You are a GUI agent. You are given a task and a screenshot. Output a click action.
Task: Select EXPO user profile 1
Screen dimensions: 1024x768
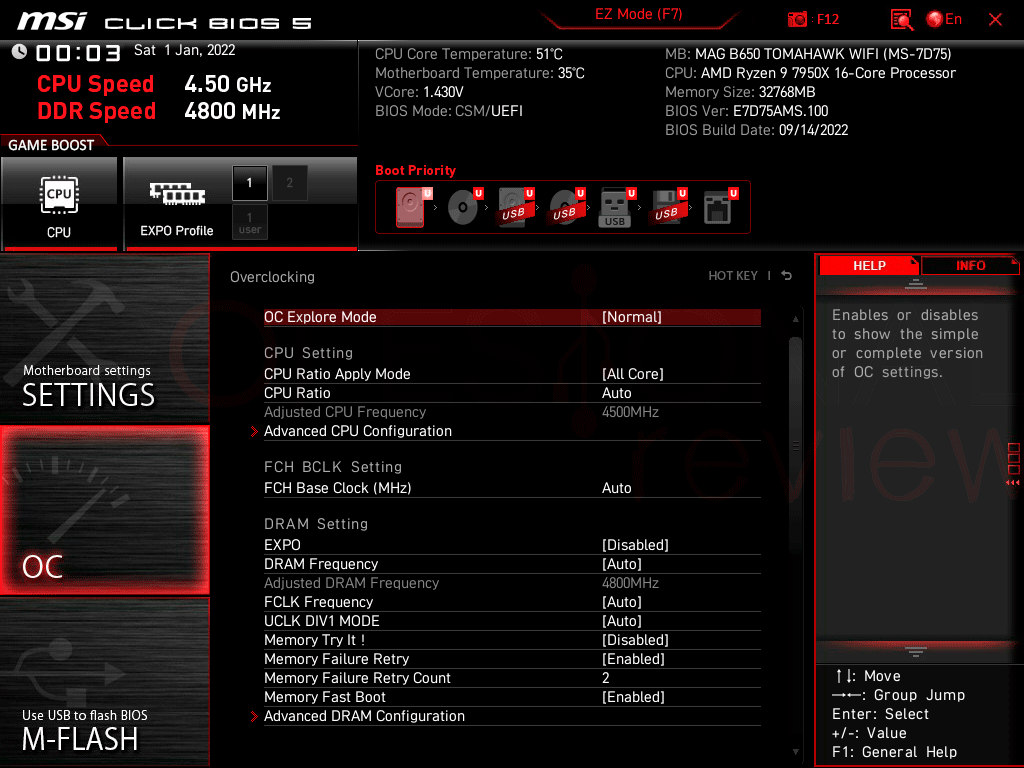coord(249,222)
